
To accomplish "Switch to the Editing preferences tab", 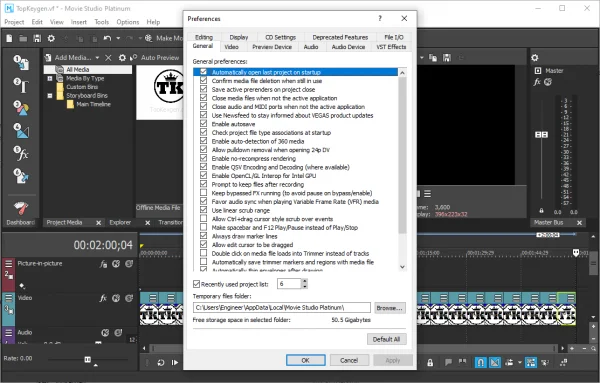I will click(x=204, y=37).
